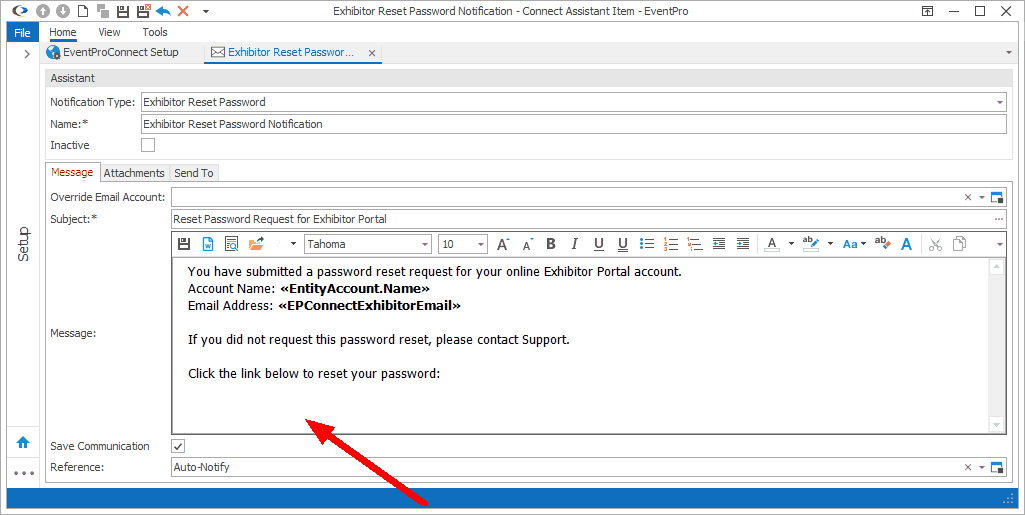Open the document tabs list dropdown arrow
The width and height of the screenshot is (1025, 515).
point(1009,53)
